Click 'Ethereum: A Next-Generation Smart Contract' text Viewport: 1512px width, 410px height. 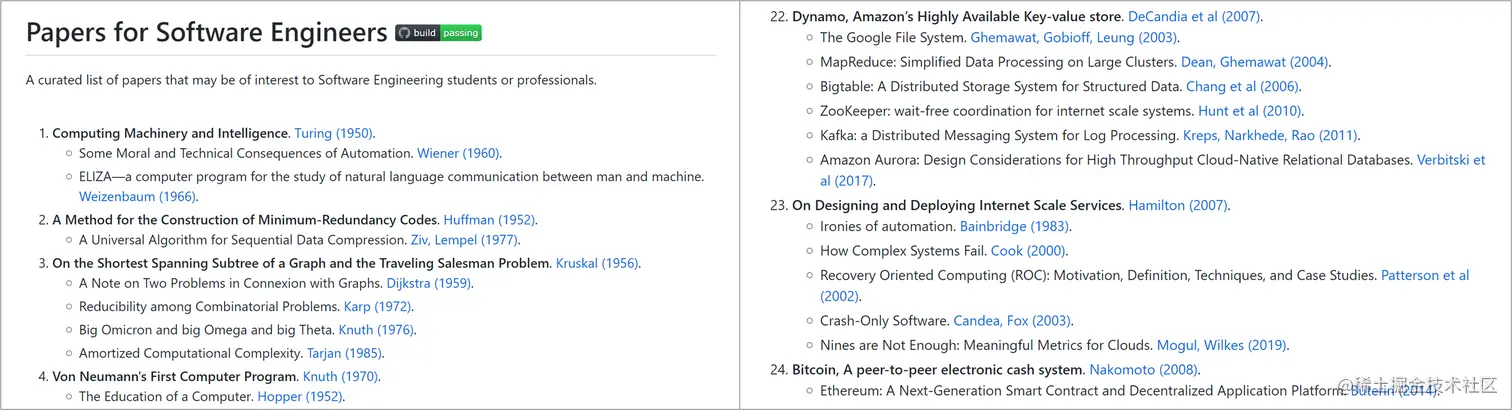point(1083,391)
